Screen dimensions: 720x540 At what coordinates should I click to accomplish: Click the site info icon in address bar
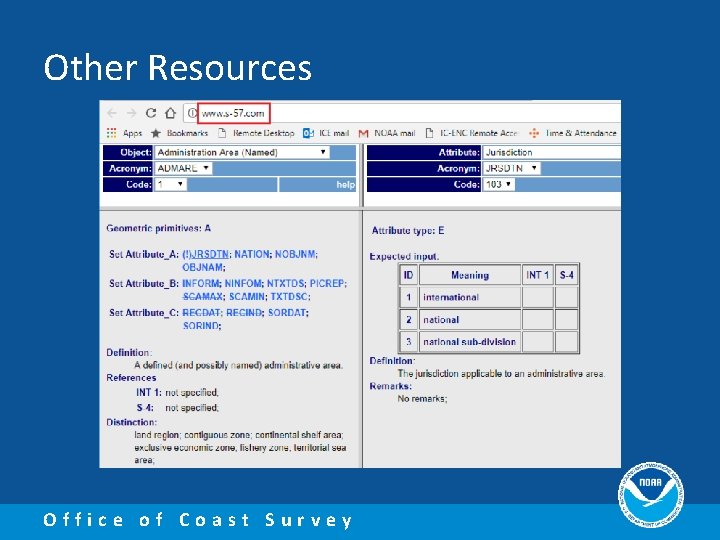(191, 113)
